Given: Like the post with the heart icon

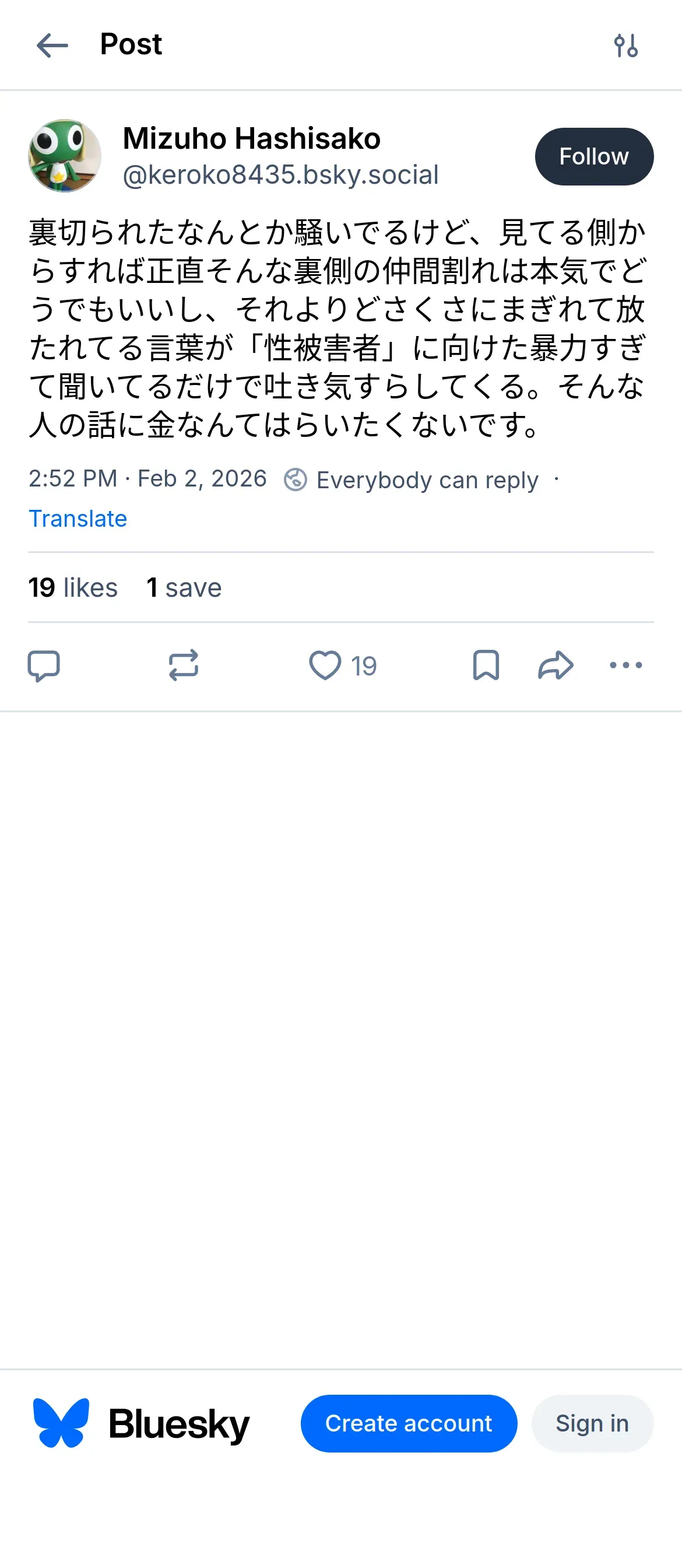Looking at the screenshot, I should coord(325,666).
